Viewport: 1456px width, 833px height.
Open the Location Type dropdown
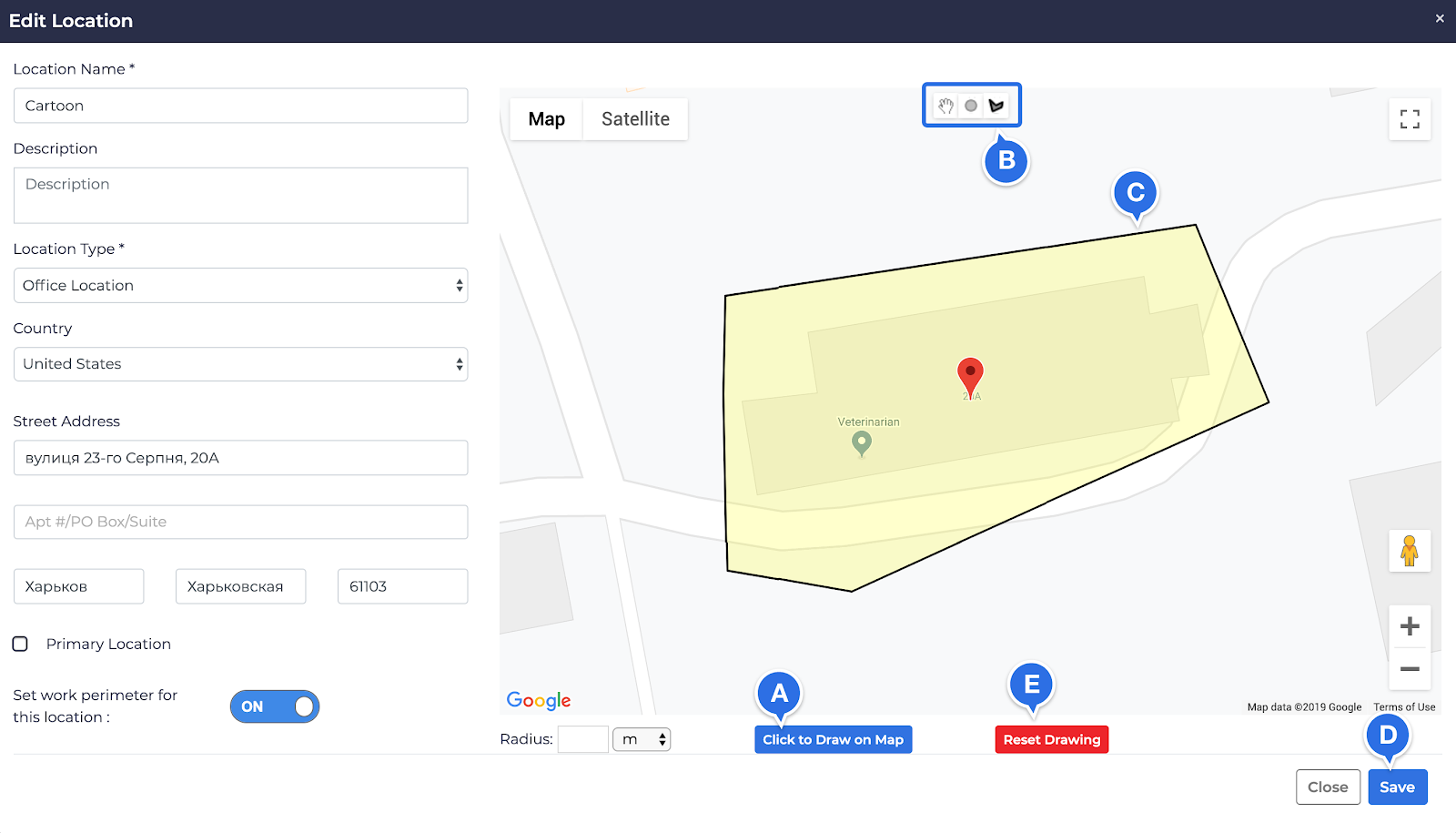[240, 286]
